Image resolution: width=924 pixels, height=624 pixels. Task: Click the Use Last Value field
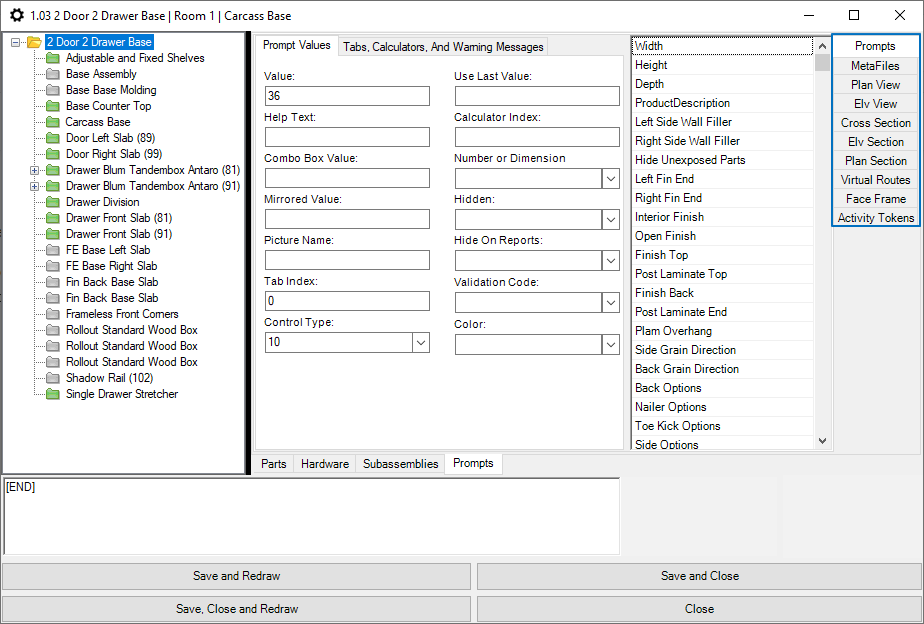pyautogui.click(x=537, y=96)
